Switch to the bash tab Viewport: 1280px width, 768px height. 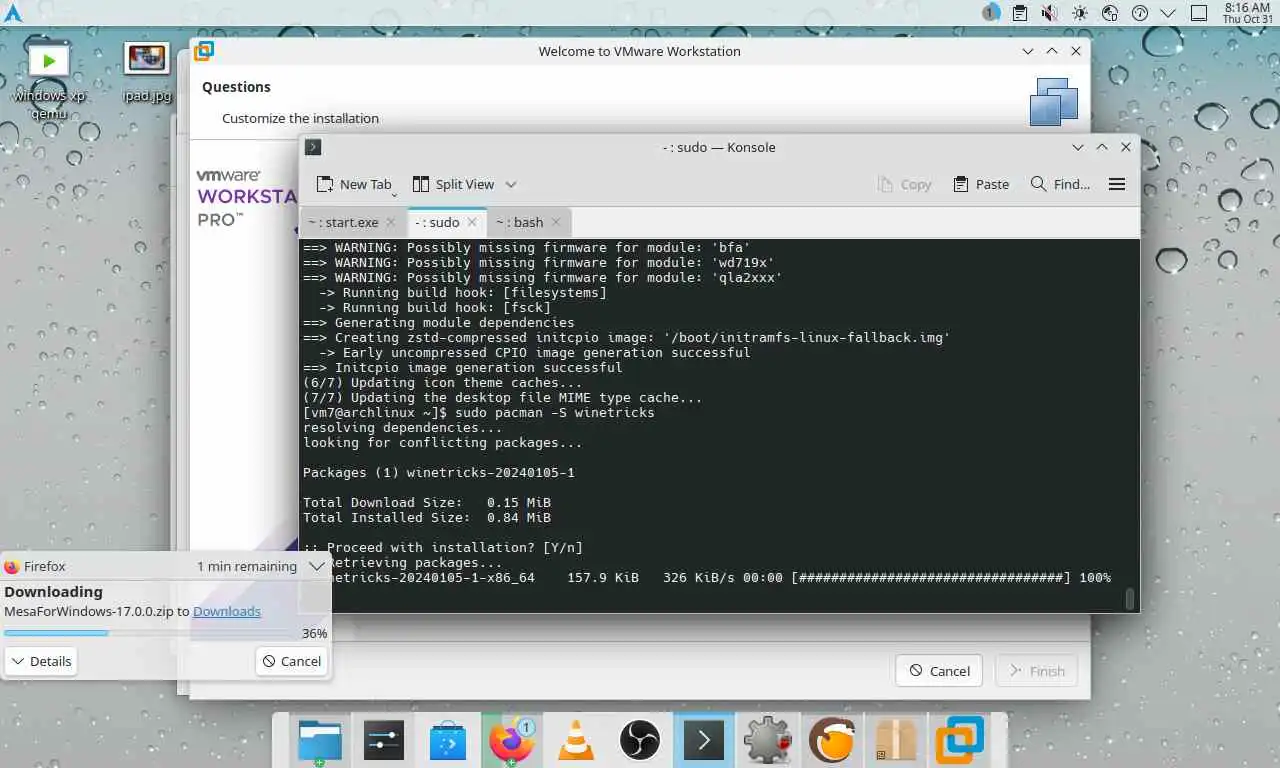519,222
